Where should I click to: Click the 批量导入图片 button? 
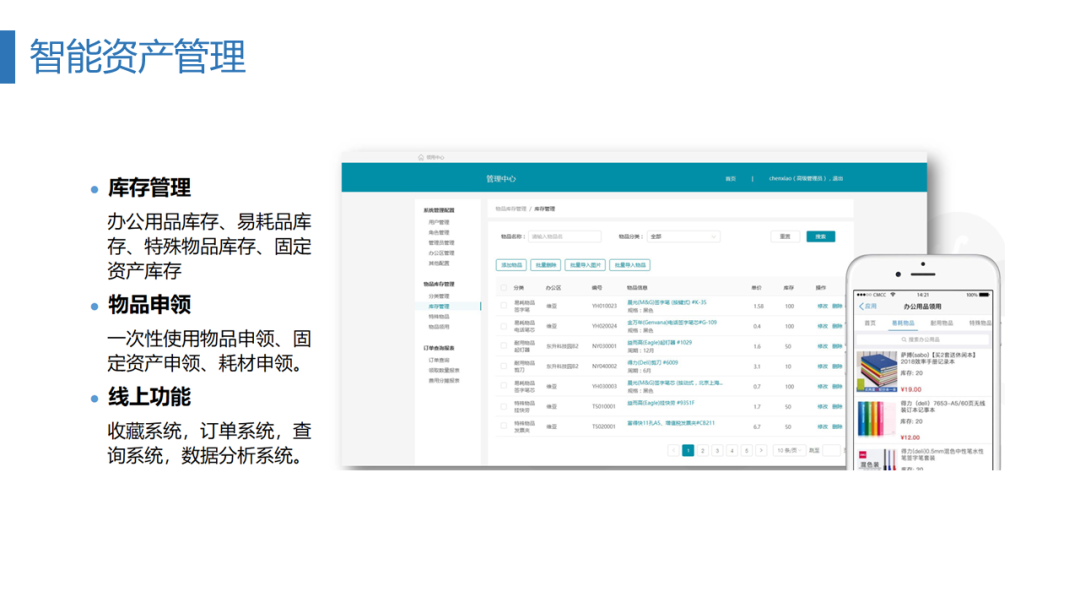(x=585, y=265)
